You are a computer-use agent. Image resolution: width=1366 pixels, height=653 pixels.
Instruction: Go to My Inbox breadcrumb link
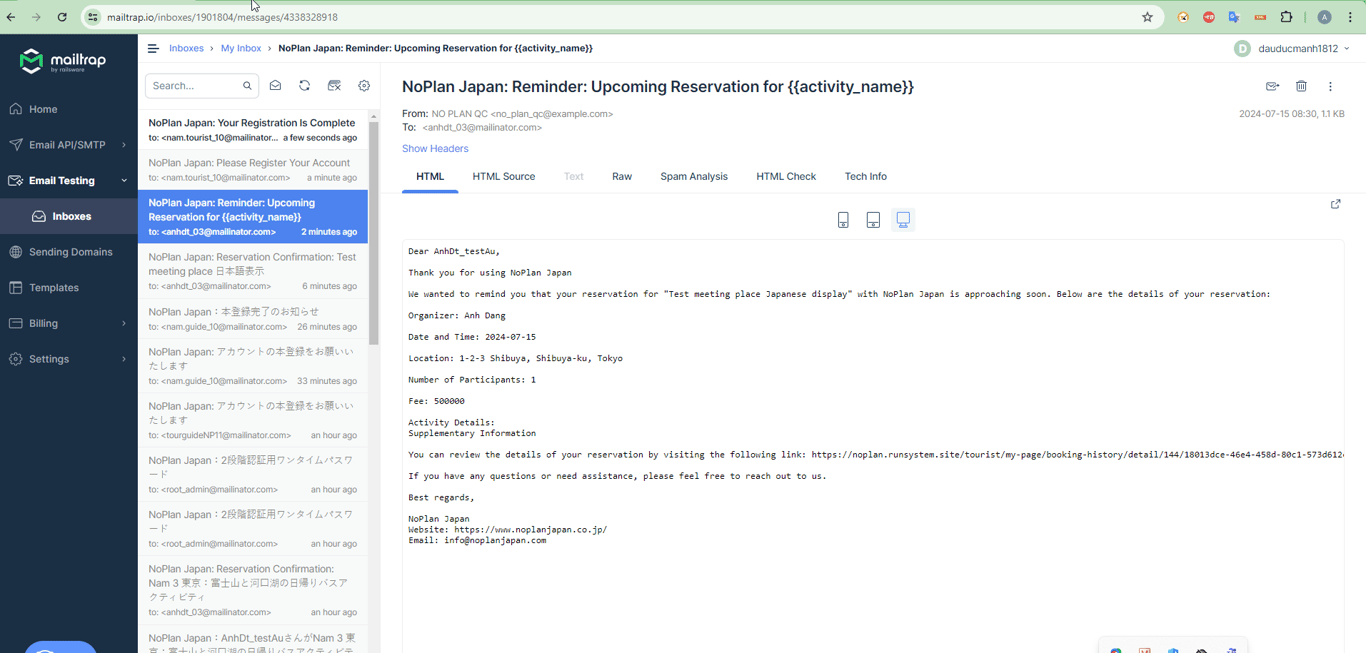(x=241, y=48)
